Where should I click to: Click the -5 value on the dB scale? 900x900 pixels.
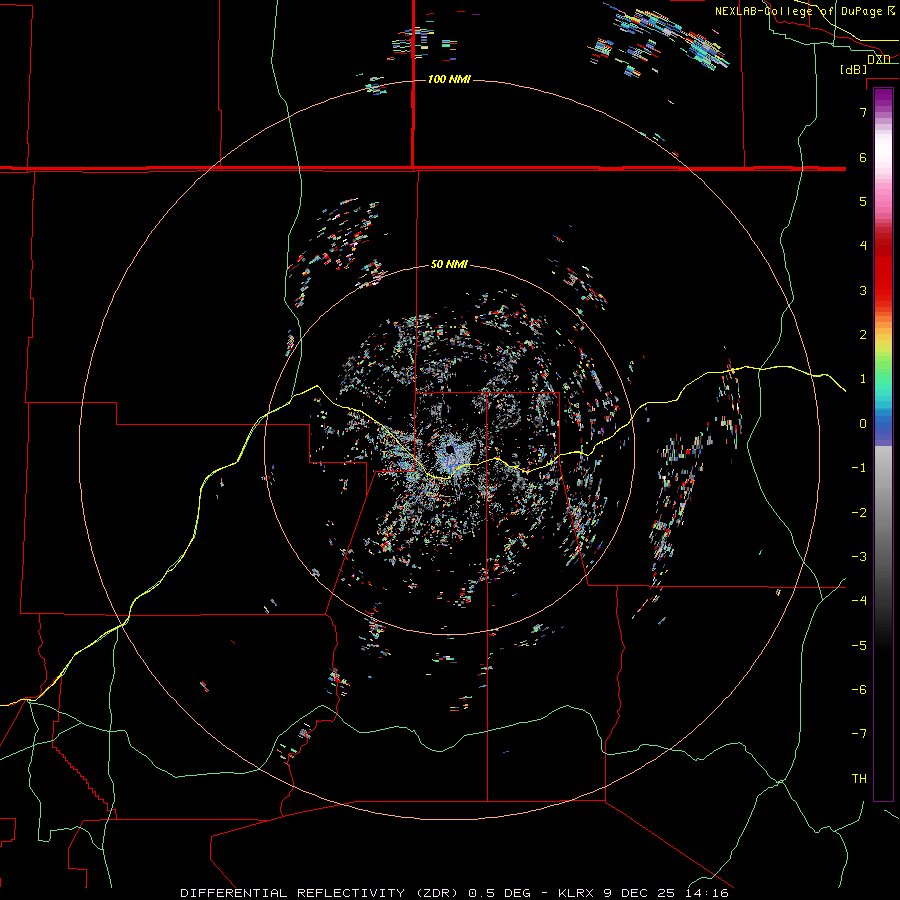coord(859,646)
